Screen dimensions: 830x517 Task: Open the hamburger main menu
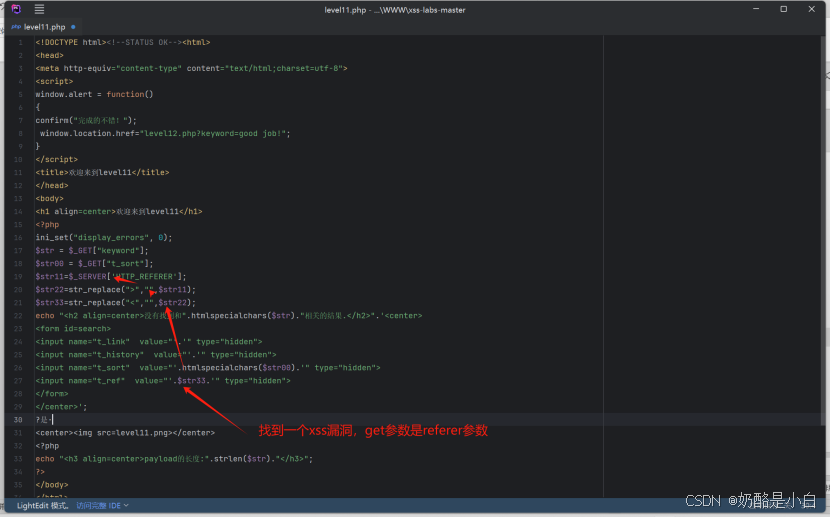tap(39, 9)
